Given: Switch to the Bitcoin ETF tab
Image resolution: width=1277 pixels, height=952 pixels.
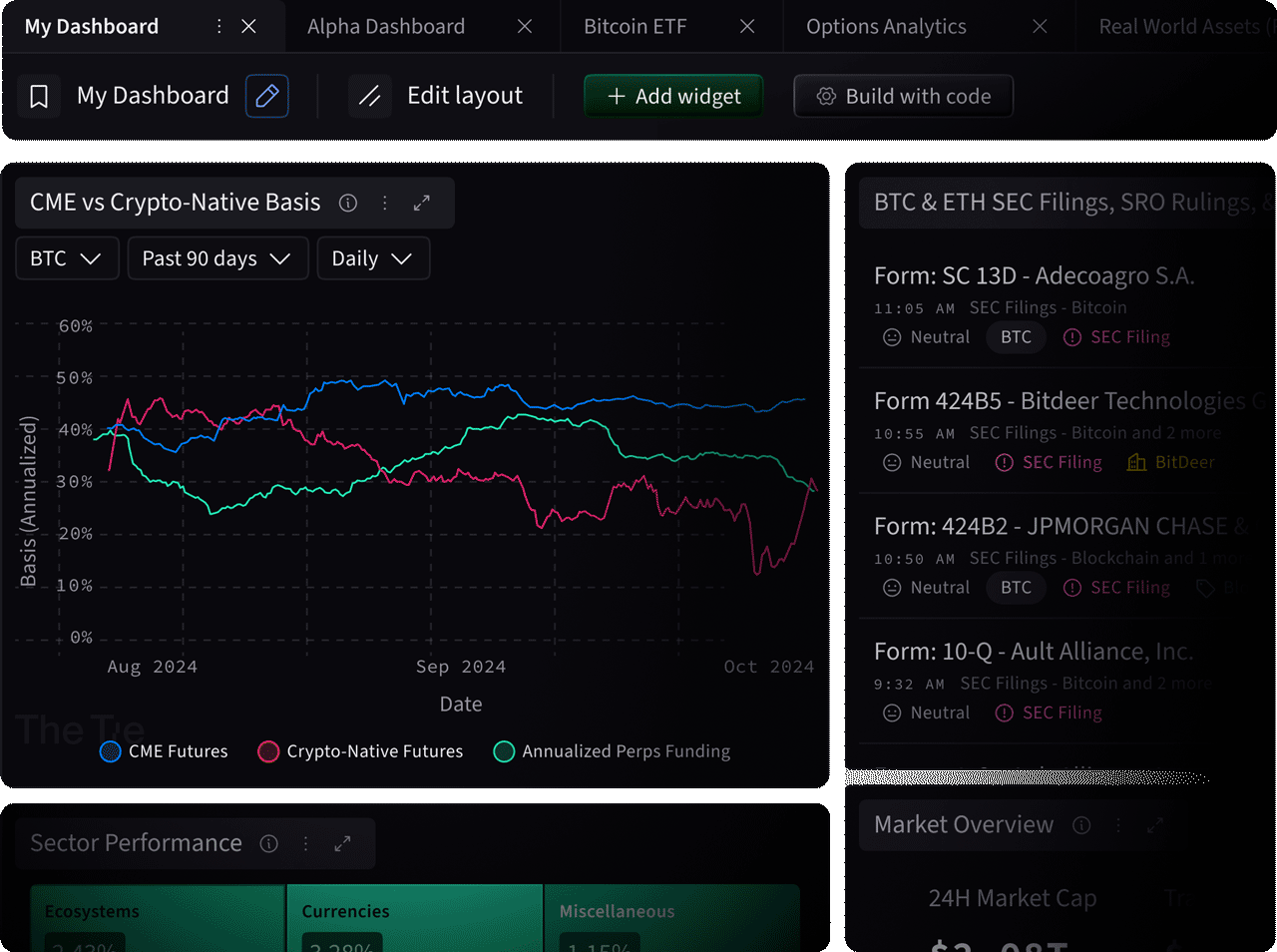Looking at the screenshot, I should click(636, 26).
